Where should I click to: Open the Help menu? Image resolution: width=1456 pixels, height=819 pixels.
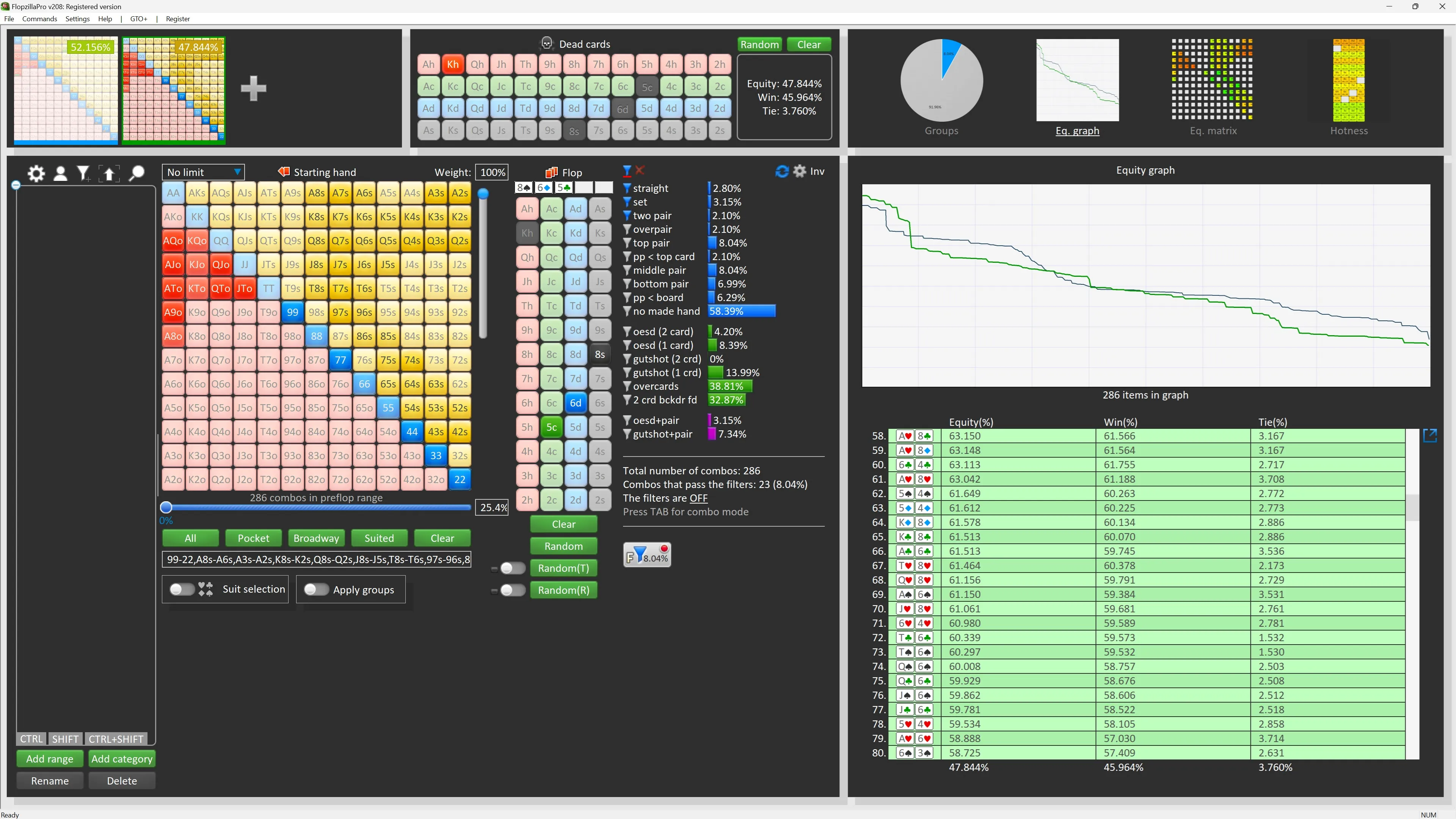pos(105,19)
